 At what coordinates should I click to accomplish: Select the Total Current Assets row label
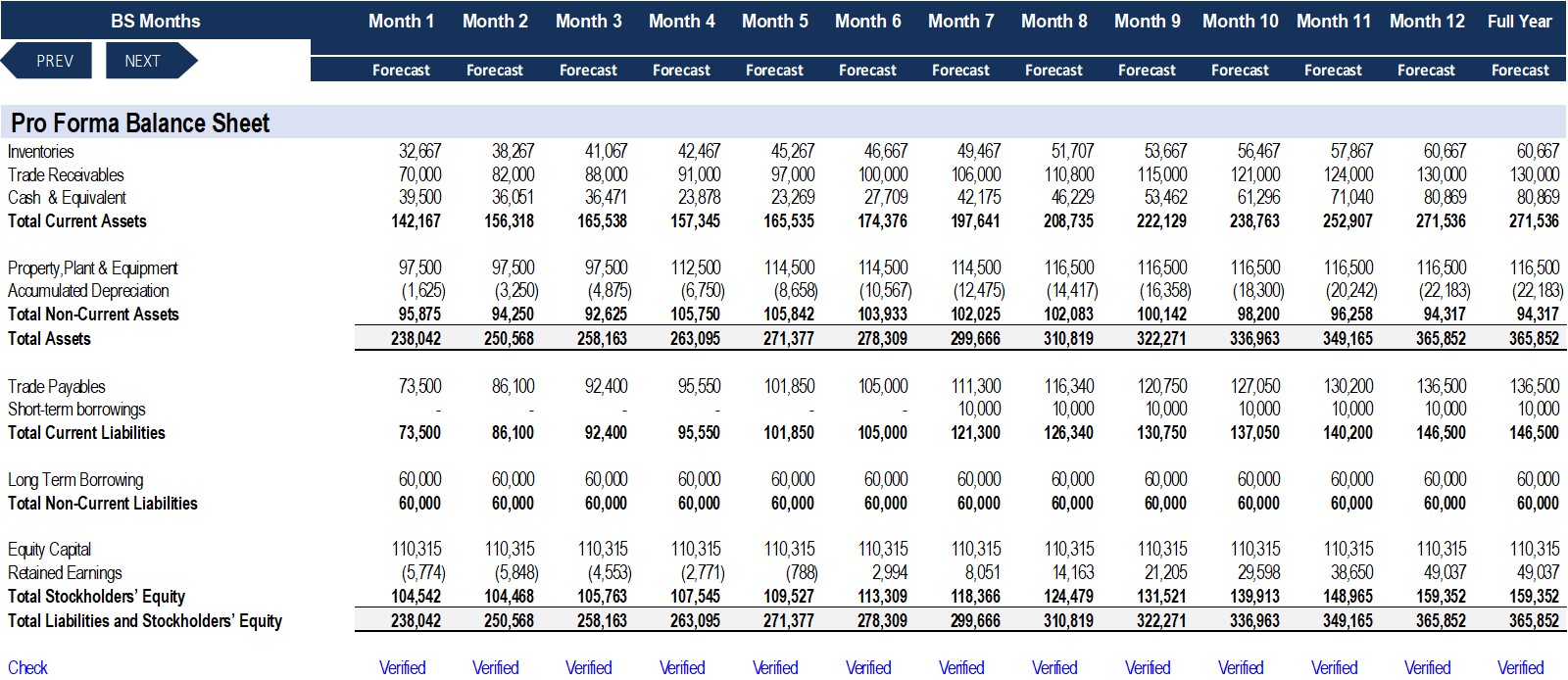76,220
